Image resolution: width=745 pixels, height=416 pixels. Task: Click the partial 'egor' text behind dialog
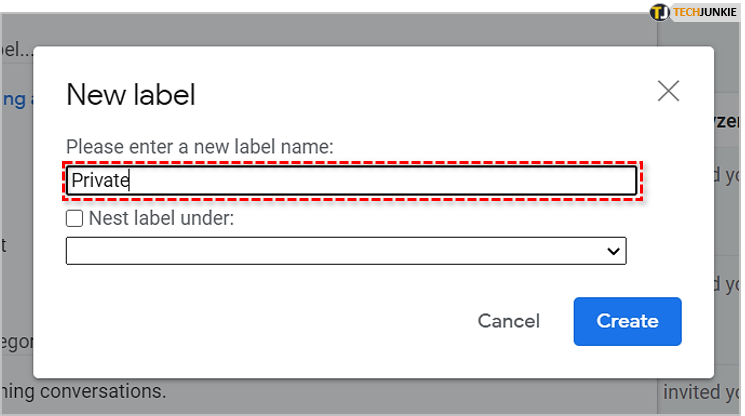tap(16, 342)
